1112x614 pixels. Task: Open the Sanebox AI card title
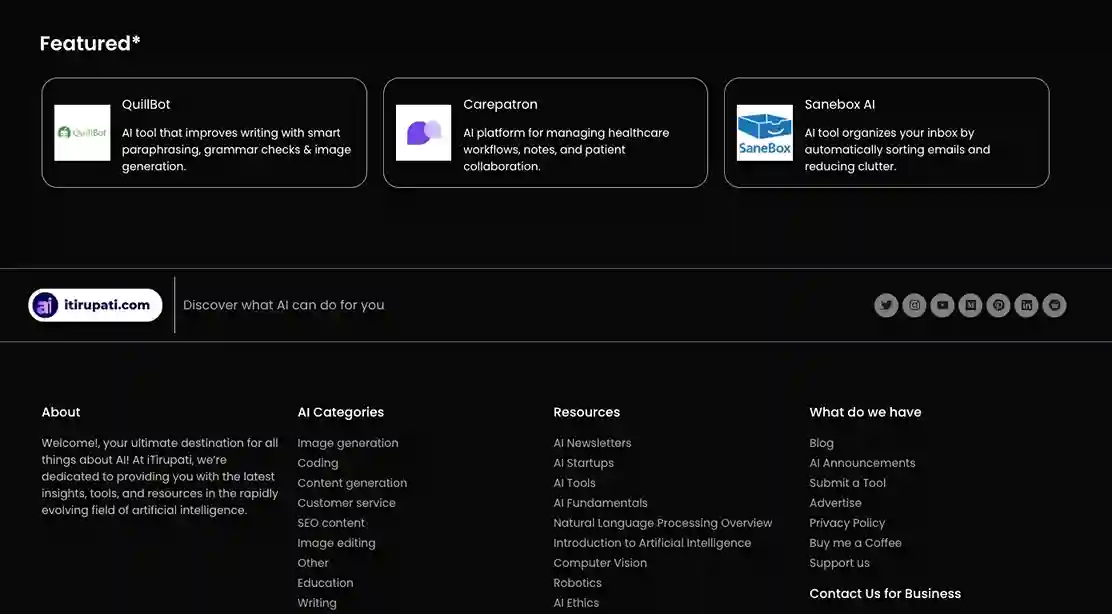[839, 104]
